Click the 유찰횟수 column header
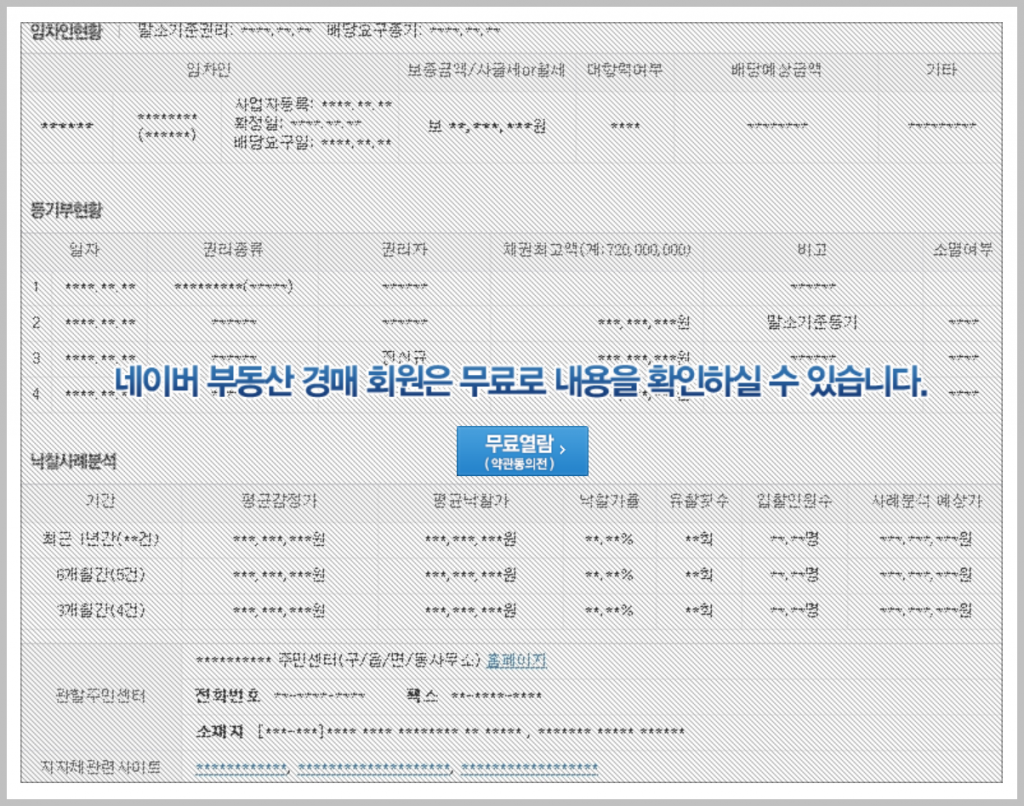 [699, 501]
